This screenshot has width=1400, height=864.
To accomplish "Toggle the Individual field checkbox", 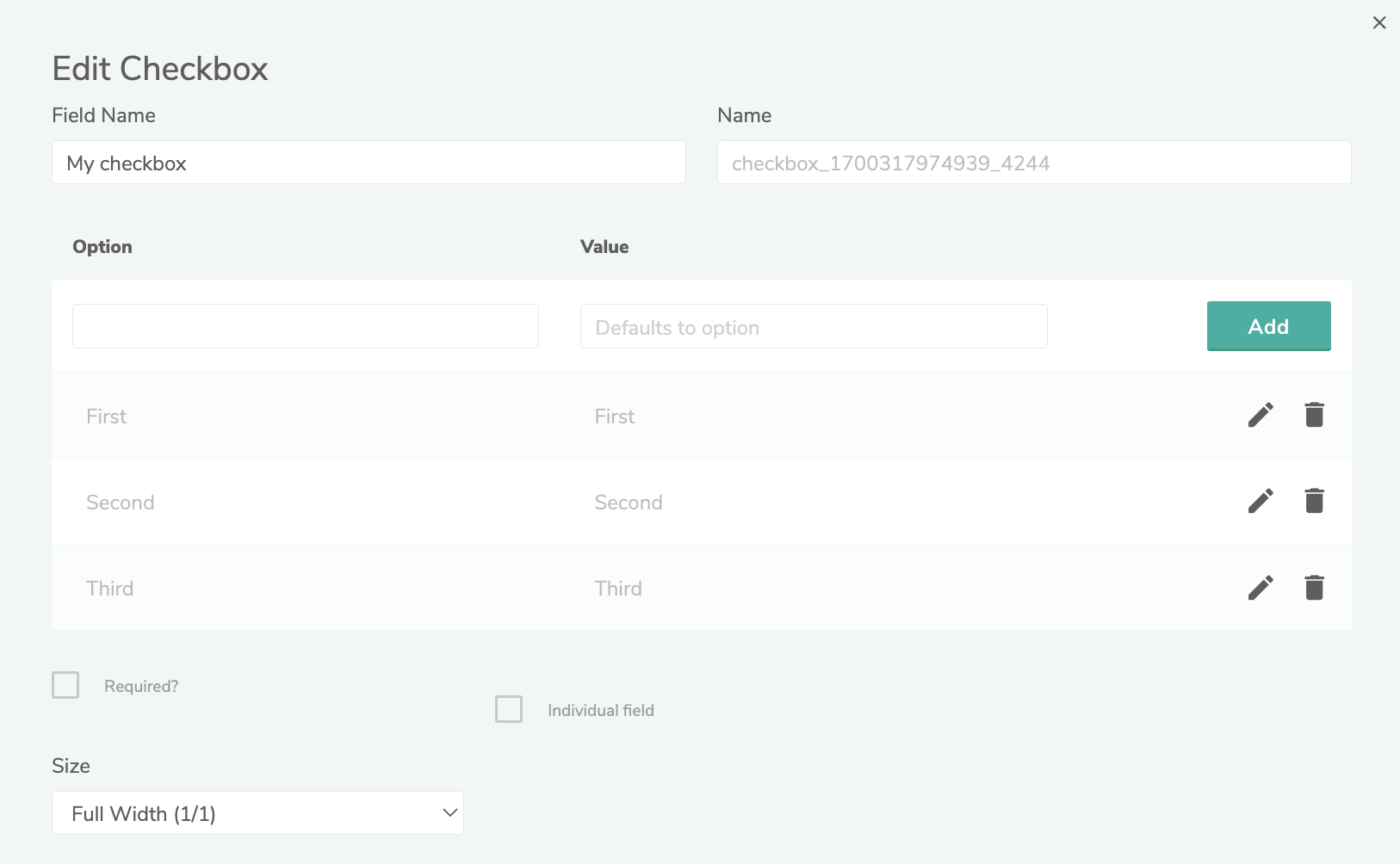I will (x=509, y=709).
